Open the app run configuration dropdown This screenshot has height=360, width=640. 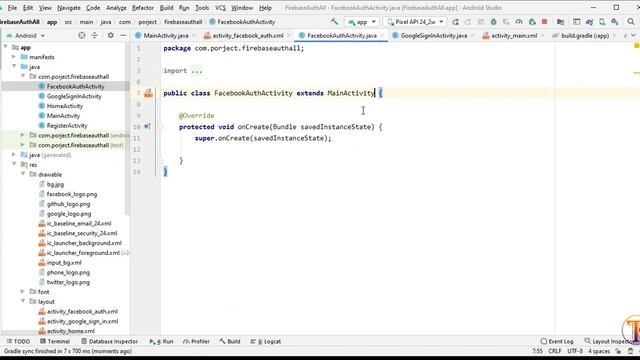(361, 22)
